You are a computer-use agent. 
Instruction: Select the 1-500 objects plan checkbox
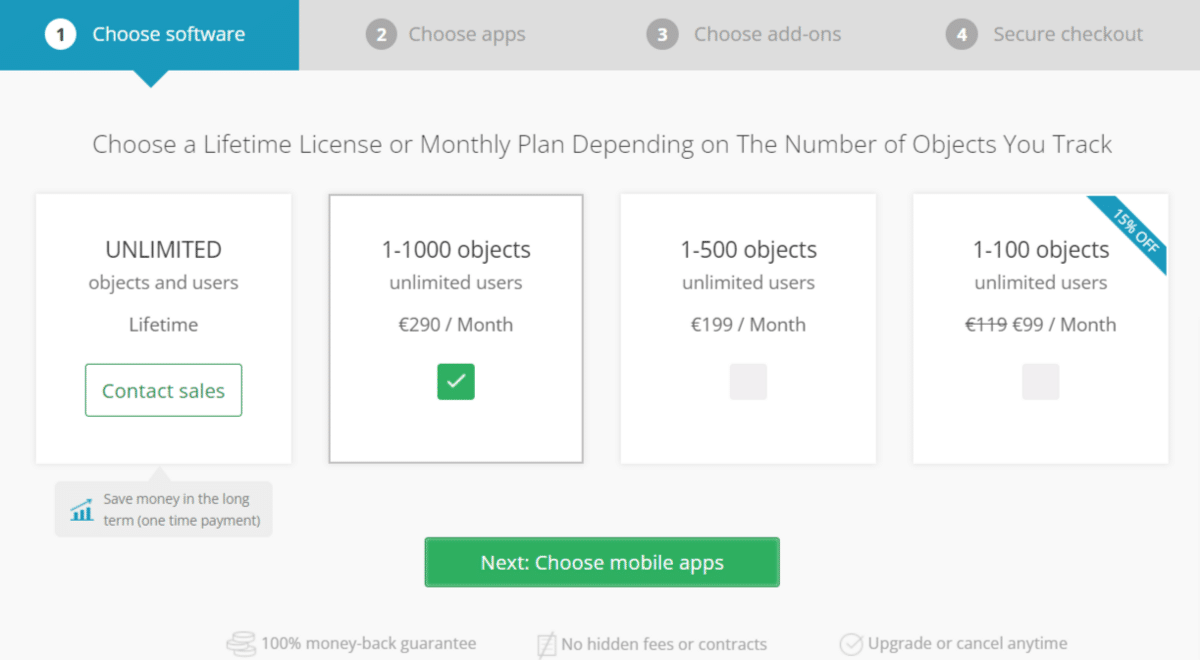pyautogui.click(x=748, y=382)
